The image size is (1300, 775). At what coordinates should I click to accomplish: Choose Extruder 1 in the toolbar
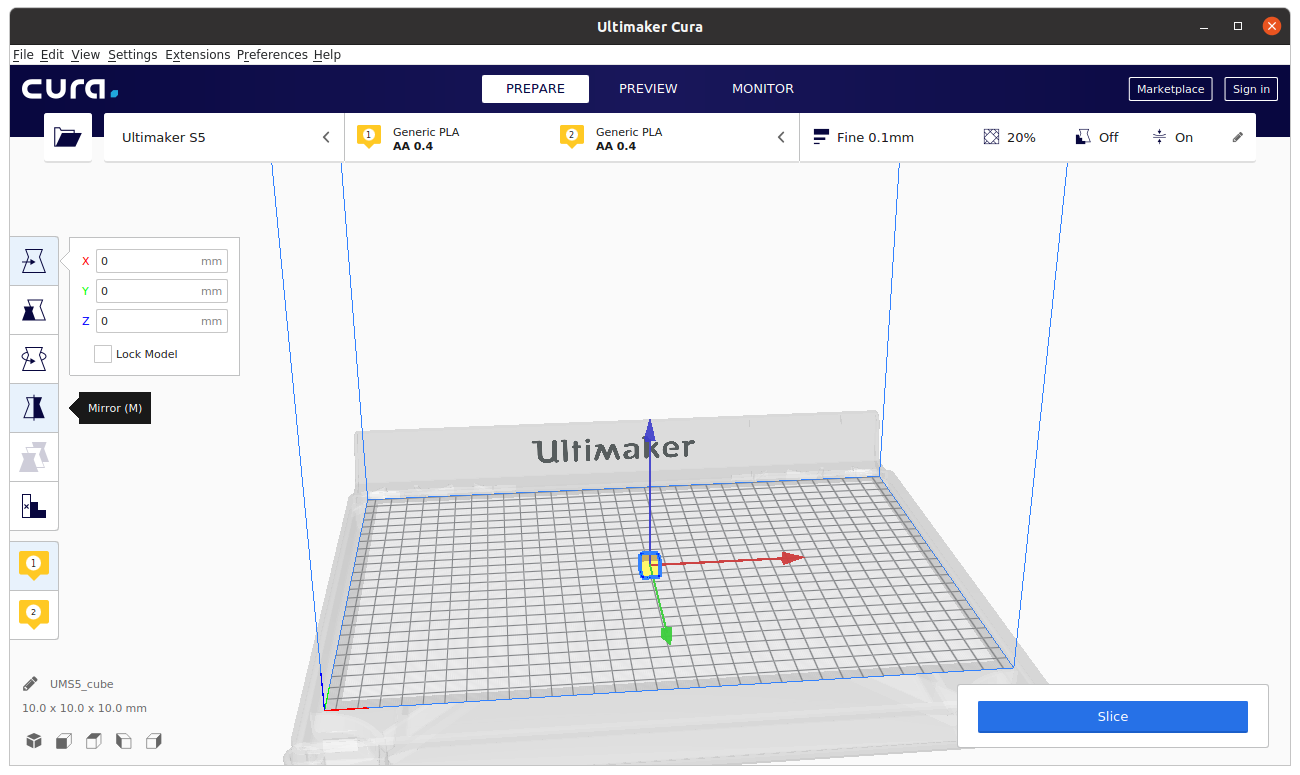(34, 566)
